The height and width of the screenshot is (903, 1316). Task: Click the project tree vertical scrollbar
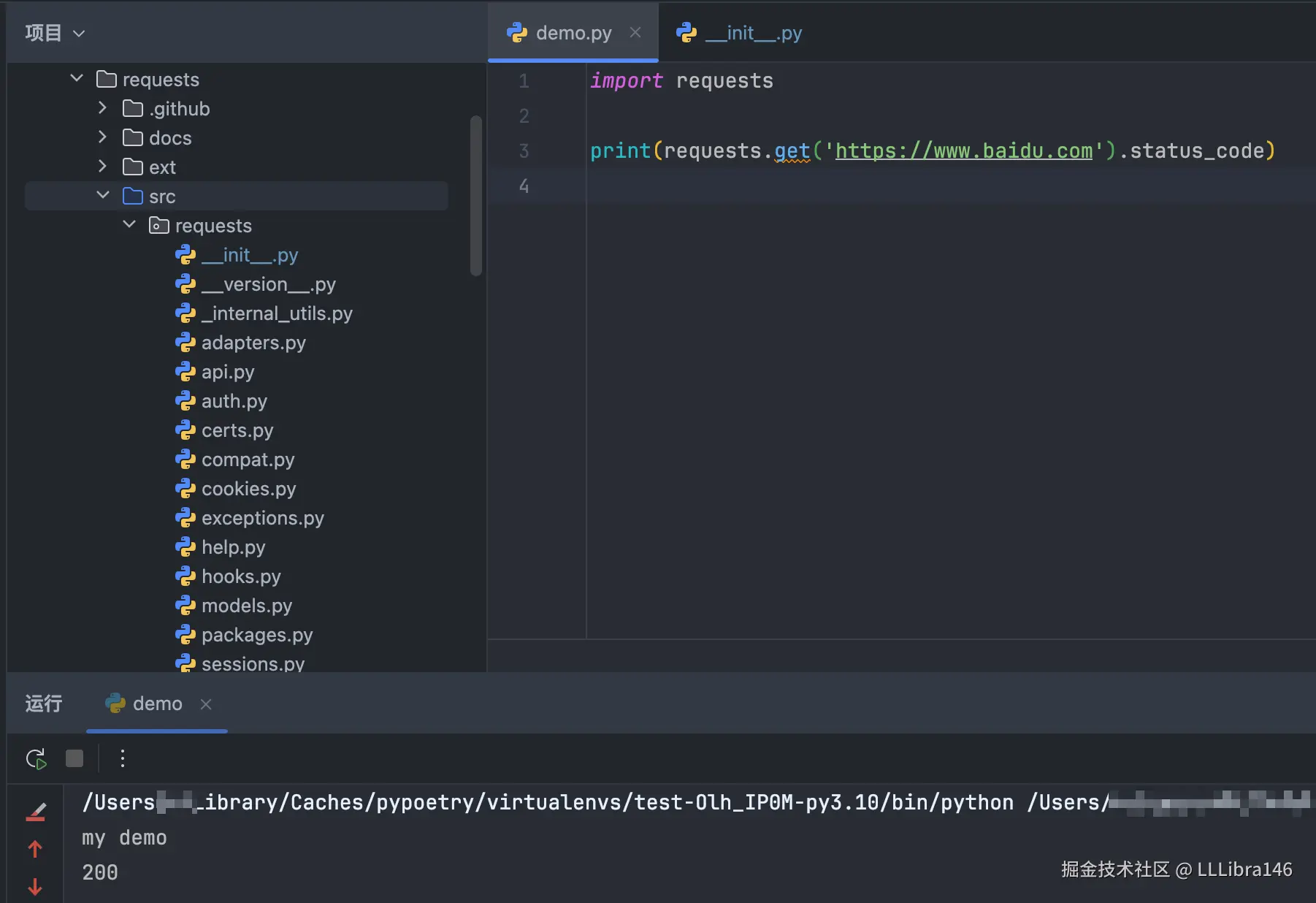pos(476,196)
